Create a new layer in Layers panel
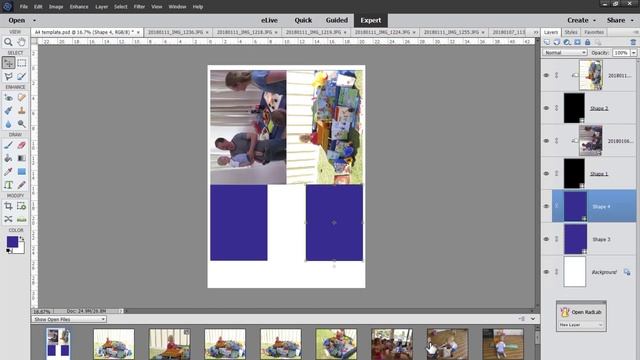This screenshot has height=360, width=640. pos(547,42)
